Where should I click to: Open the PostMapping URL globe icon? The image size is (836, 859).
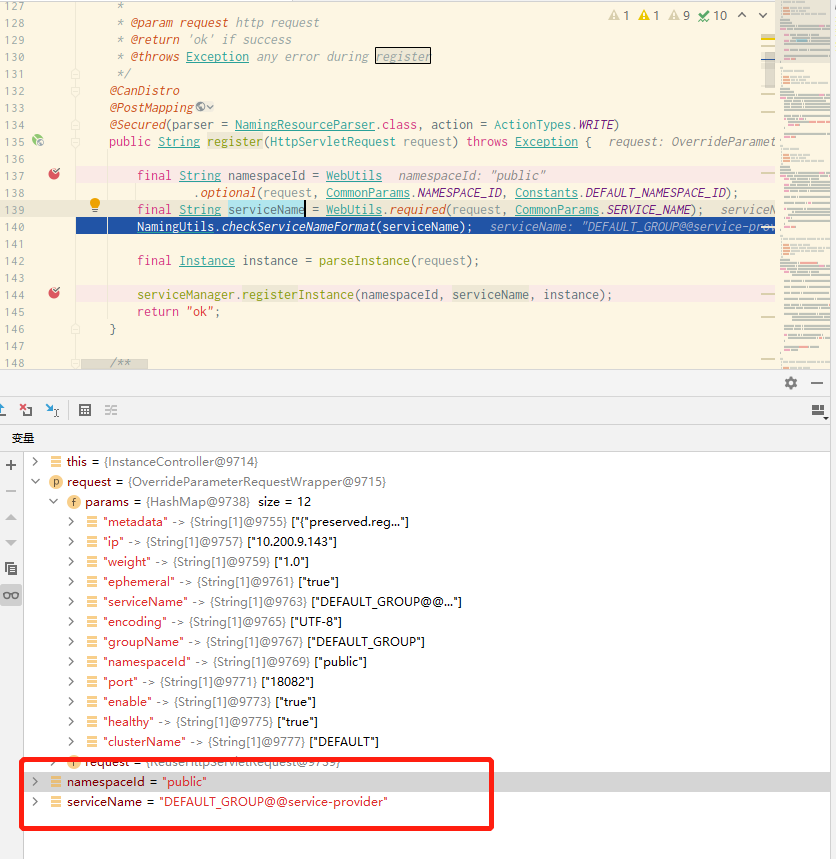[201, 107]
